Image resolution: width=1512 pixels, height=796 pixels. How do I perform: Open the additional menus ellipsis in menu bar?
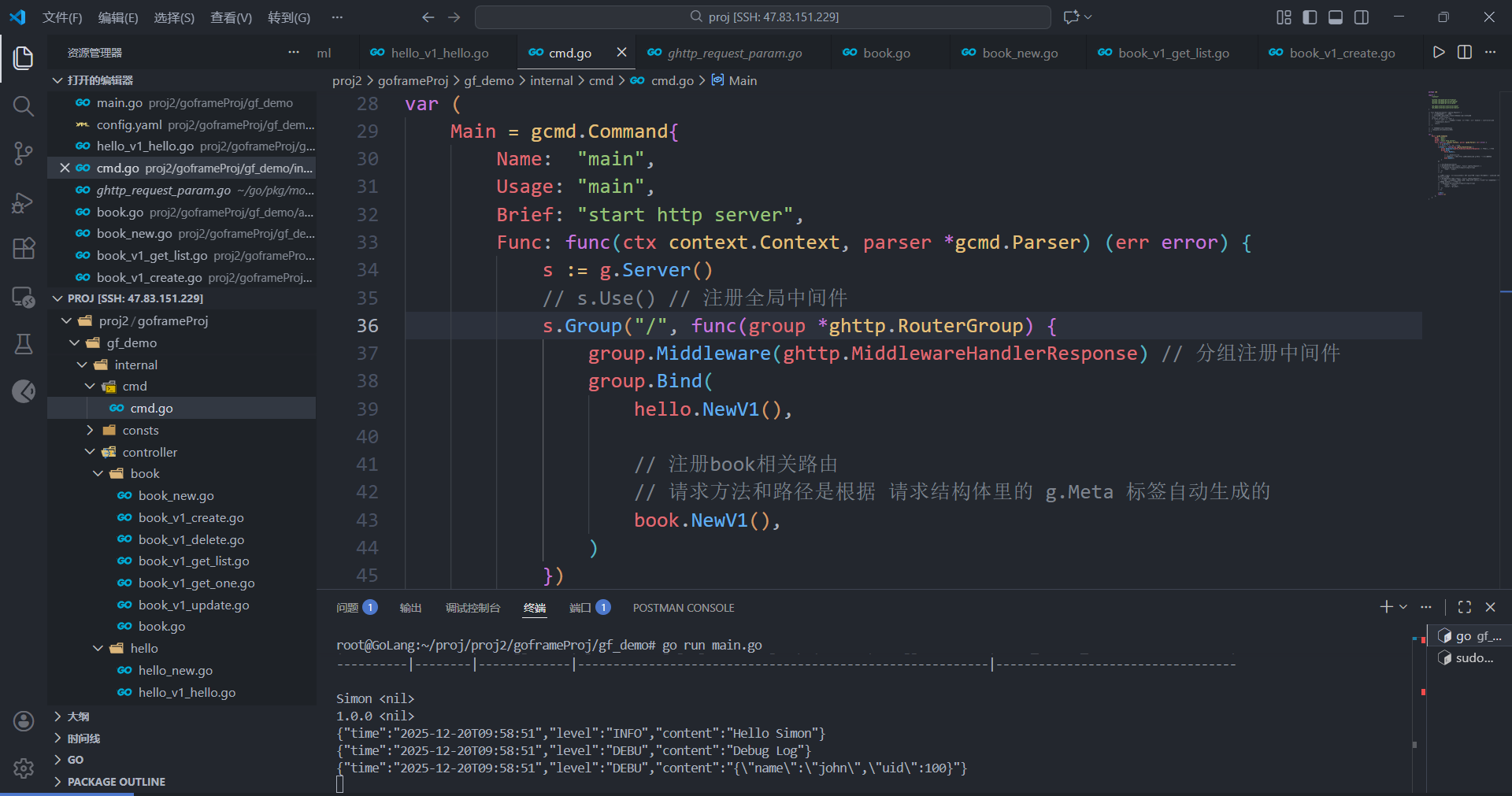coord(337,17)
